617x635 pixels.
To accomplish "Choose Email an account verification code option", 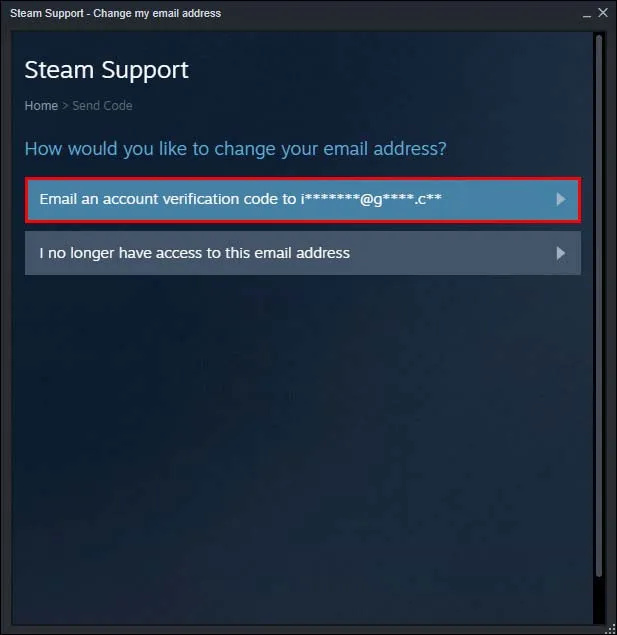I will 303,200.
